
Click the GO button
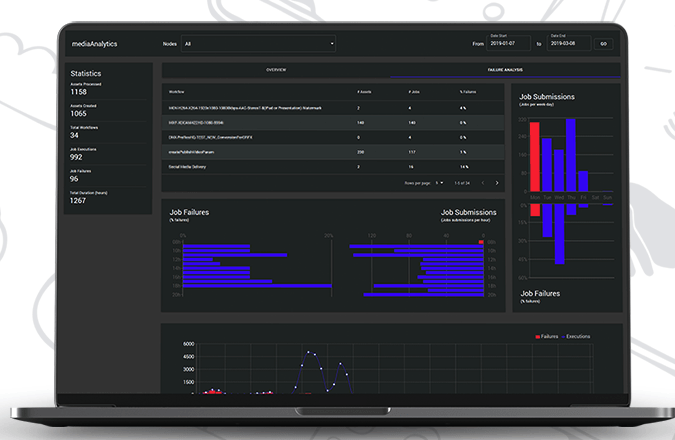604,43
